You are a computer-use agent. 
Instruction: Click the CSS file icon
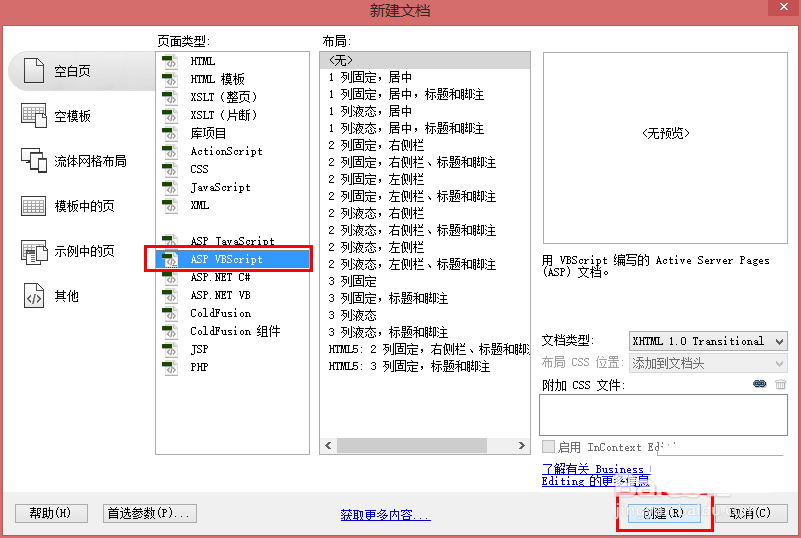170,169
